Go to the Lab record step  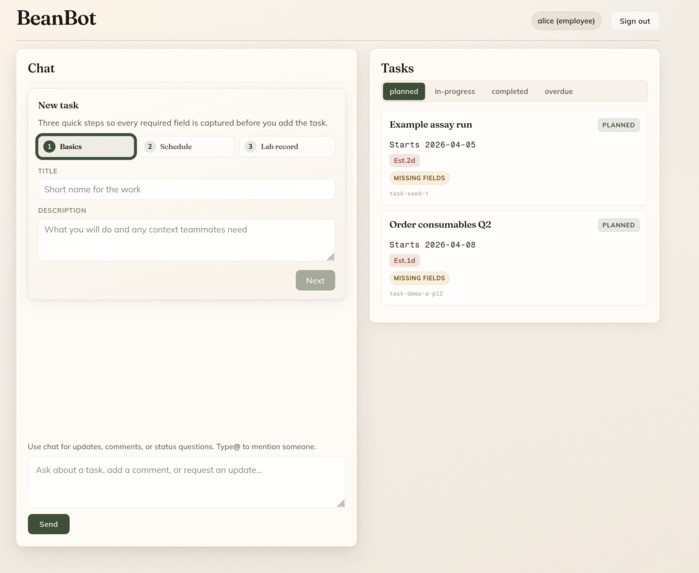click(x=287, y=146)
